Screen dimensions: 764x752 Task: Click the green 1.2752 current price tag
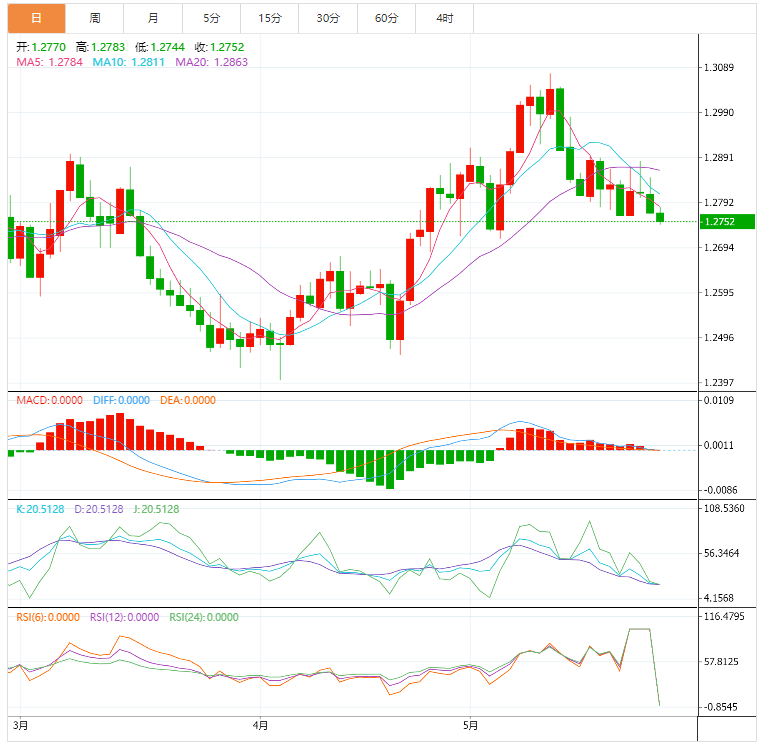pyautogui.click(x=725, y=222)
